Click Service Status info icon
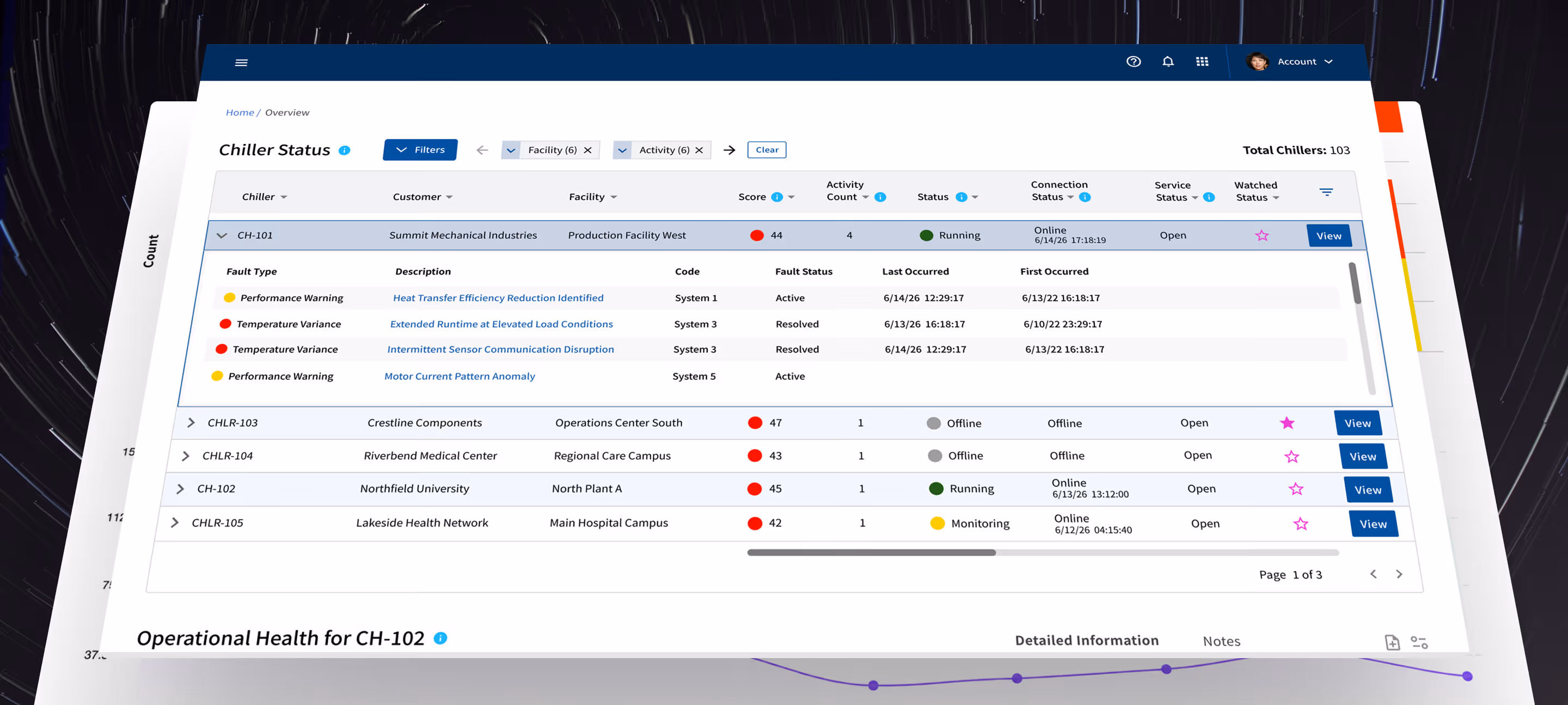The height and width of the screenshot is (705, 1568). (x=1209, y=197)
